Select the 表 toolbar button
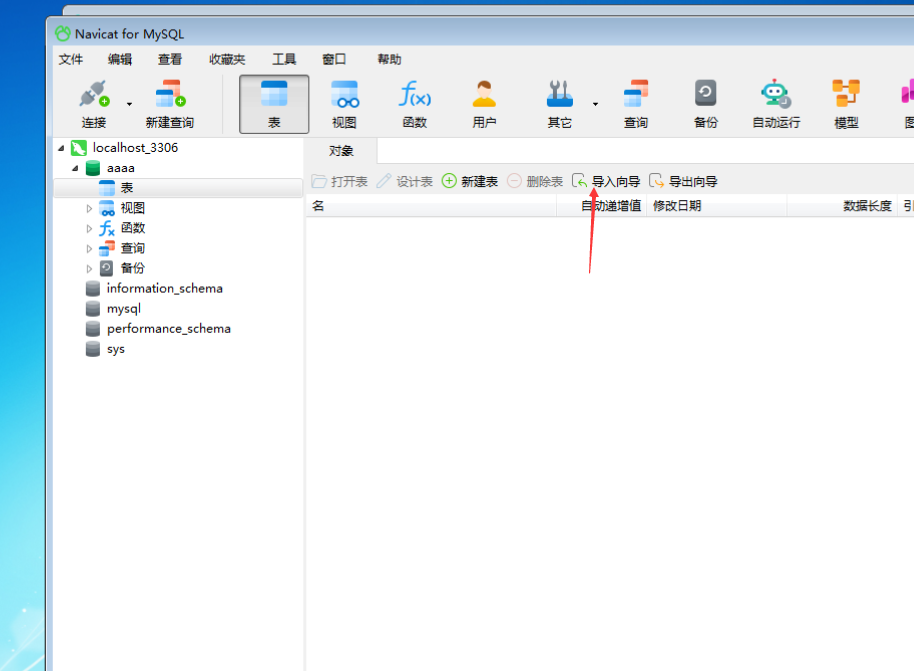This screenshot has height=671, width=914. pyautogui.click(x=274, y=104)
